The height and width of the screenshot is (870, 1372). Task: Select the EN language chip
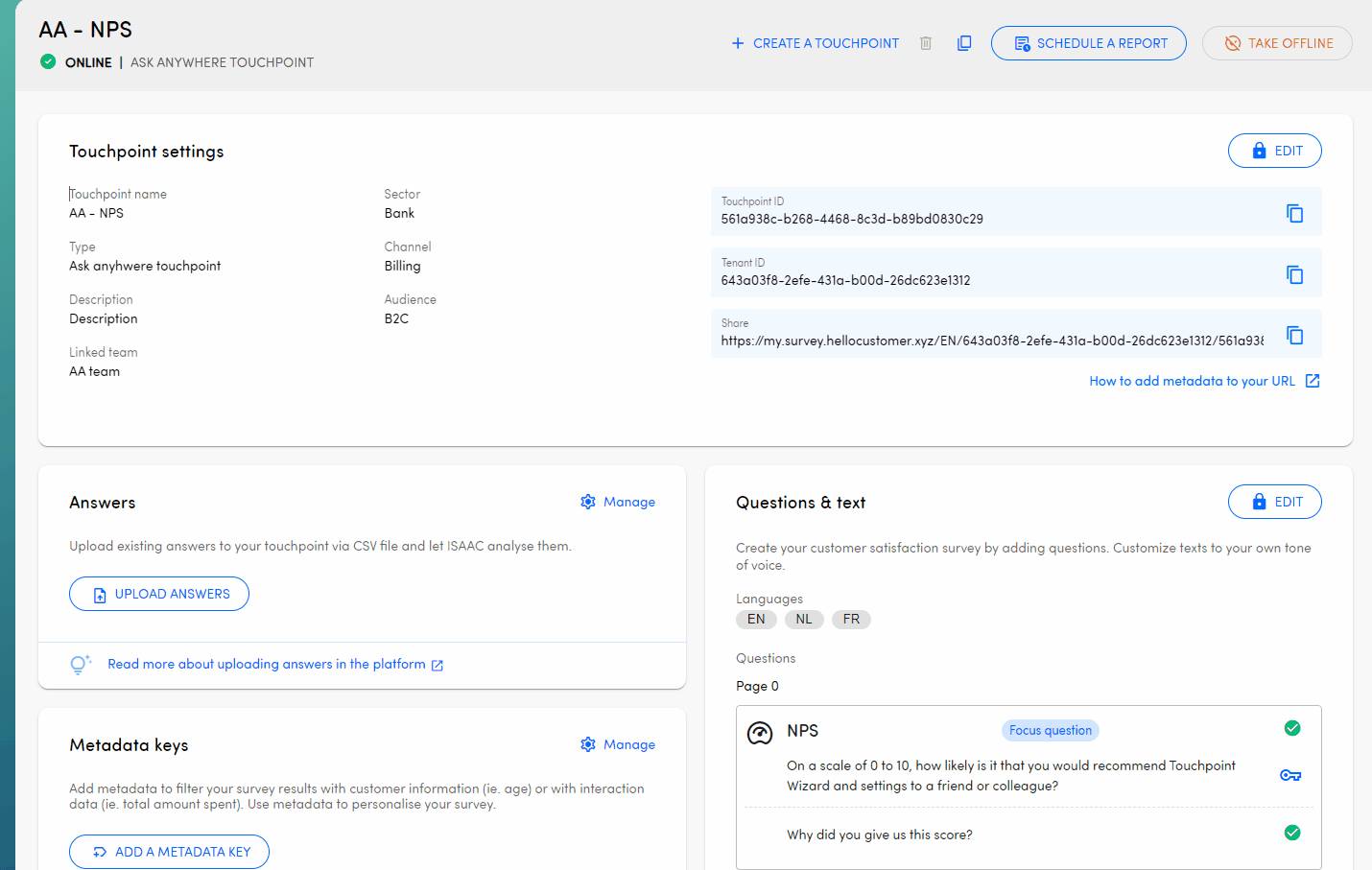756,620
